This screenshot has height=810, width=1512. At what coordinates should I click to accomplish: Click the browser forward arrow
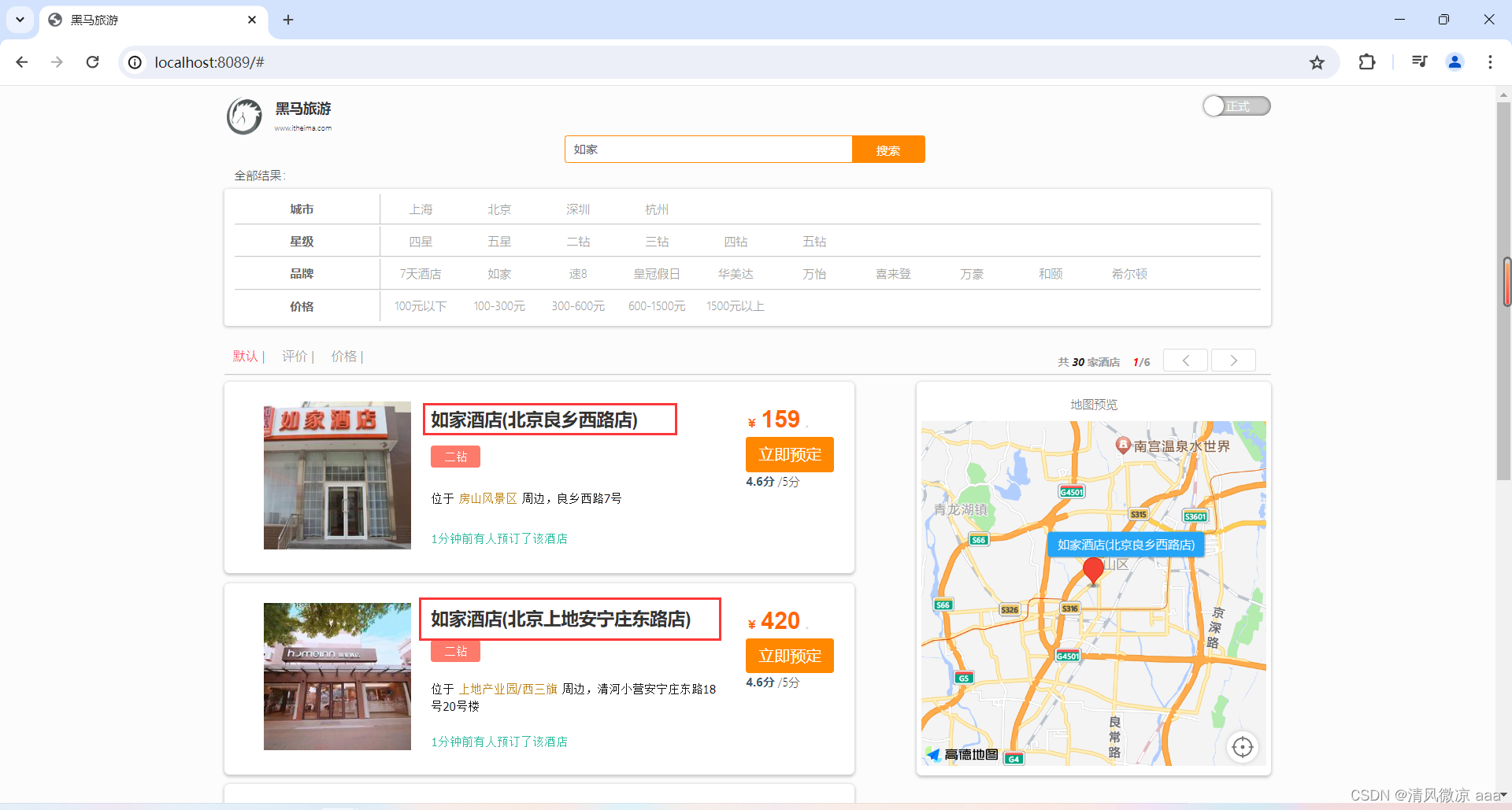[x=57, y=62]
